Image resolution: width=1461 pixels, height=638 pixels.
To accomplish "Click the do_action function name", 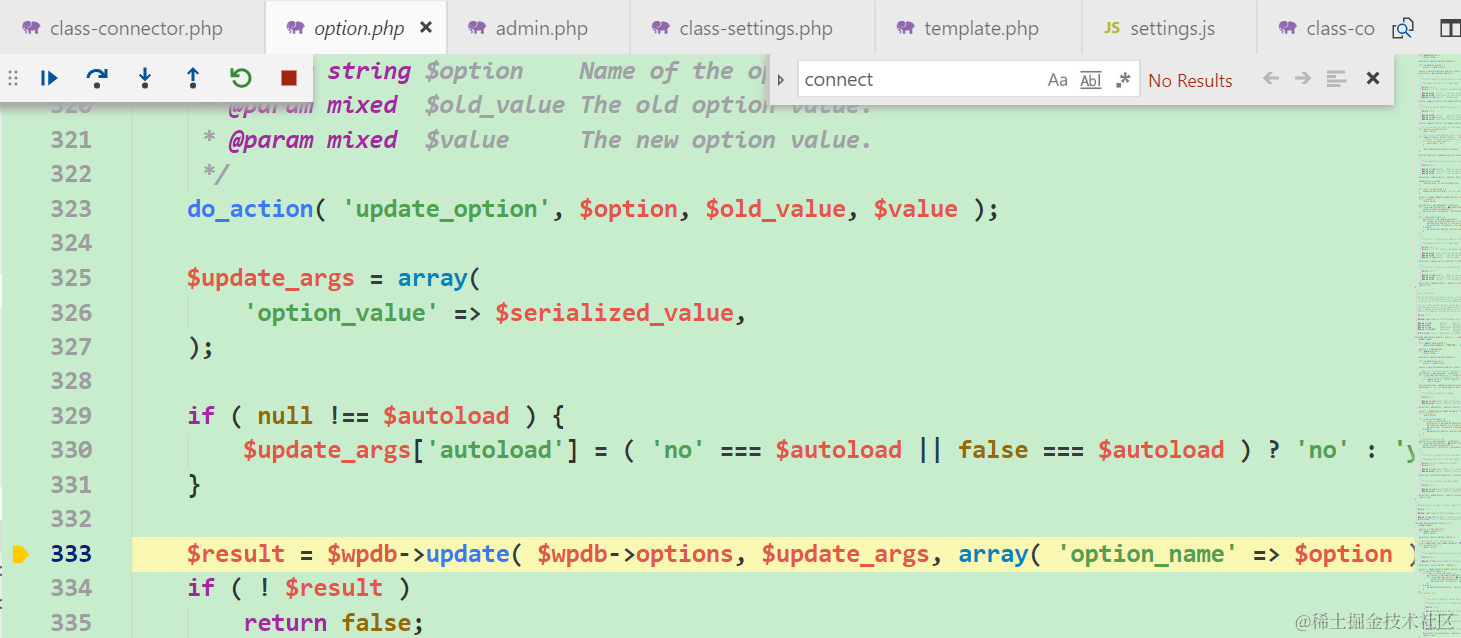I will point(250,209).
